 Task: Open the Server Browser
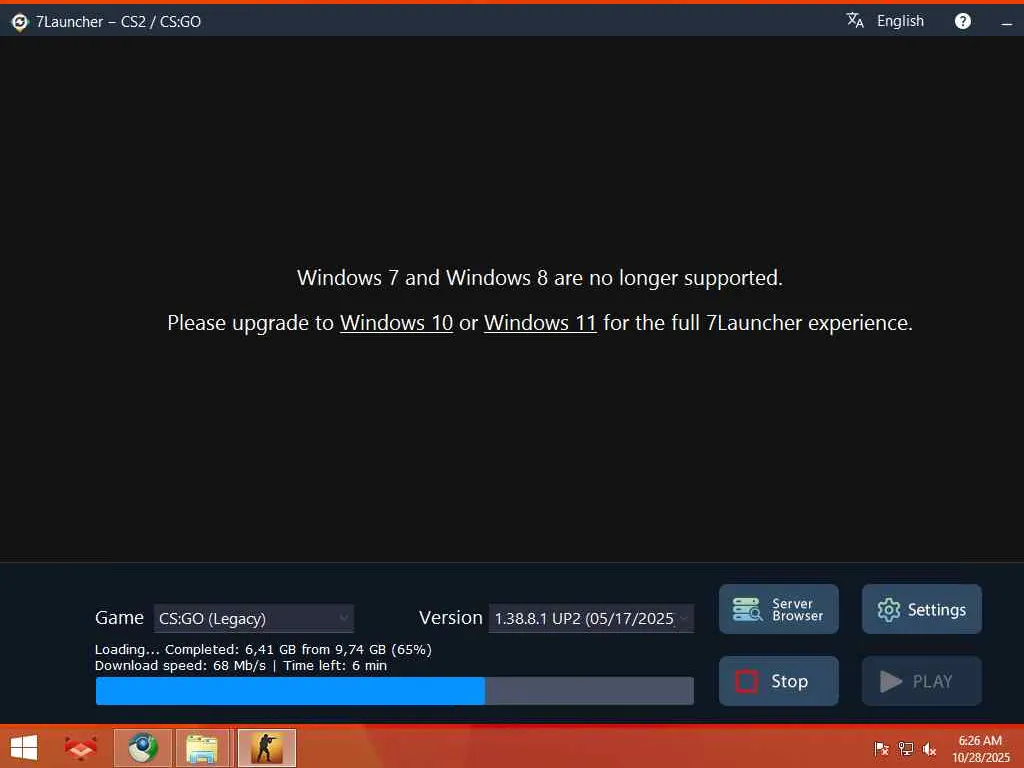(x=778, y=609)
